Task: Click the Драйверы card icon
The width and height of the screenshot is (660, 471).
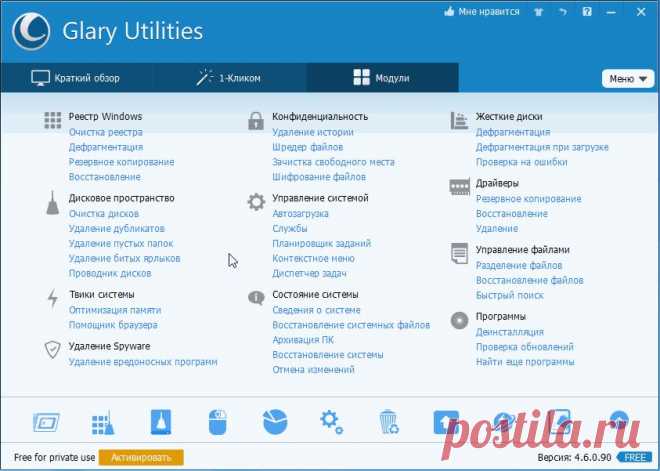Action: [459, 187]
